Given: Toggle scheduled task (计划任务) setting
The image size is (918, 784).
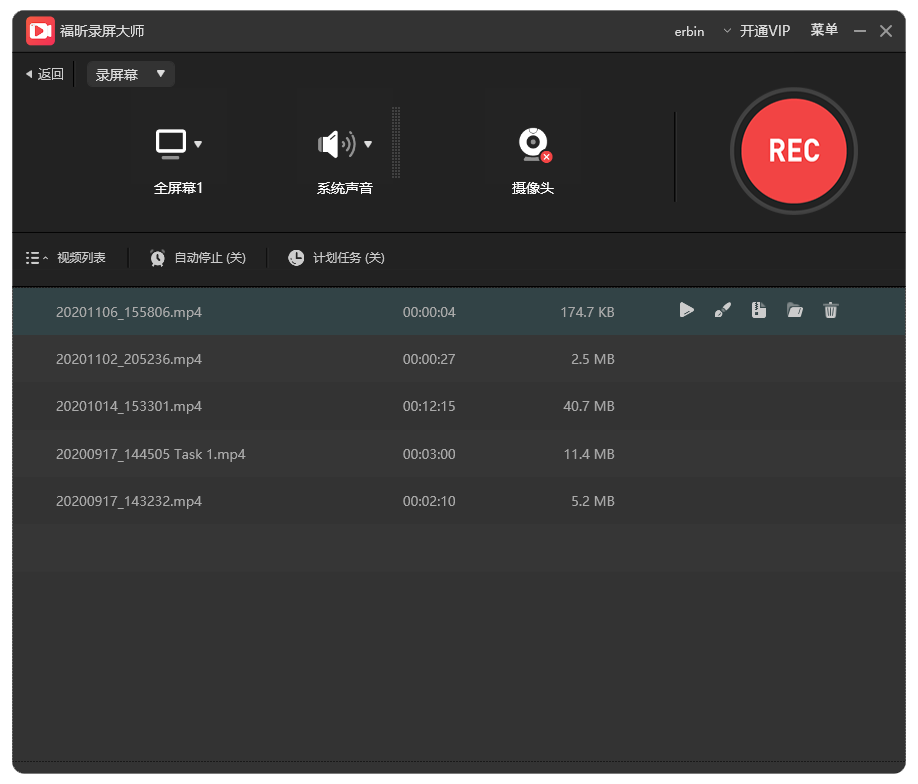Looking at the screenshot, I should point(336,258).
